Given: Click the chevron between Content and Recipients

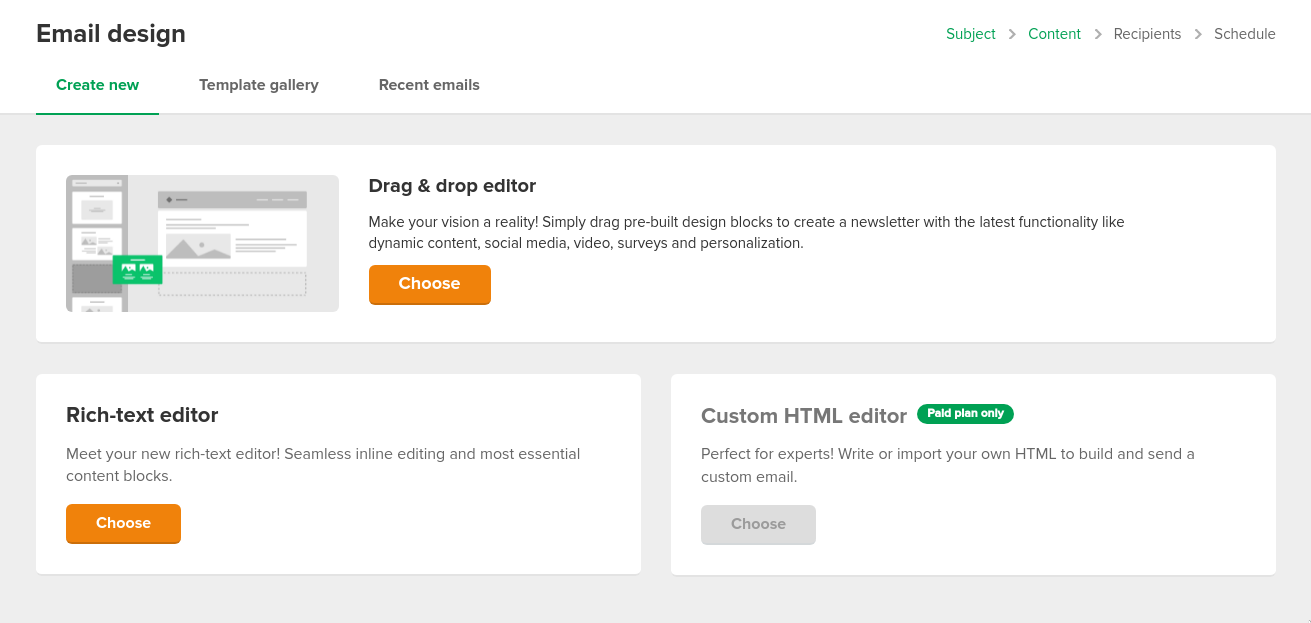Looking at the screenshot, I should 1097,34.
